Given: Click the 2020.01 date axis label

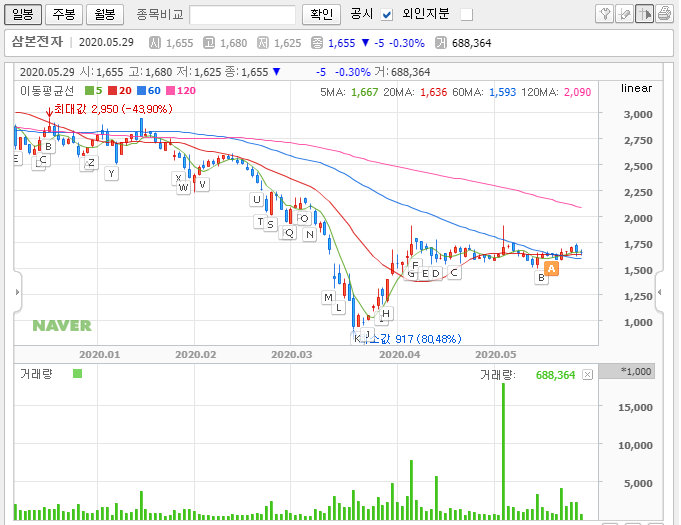Looking at the screenshot, I should [x=99, y=355].
